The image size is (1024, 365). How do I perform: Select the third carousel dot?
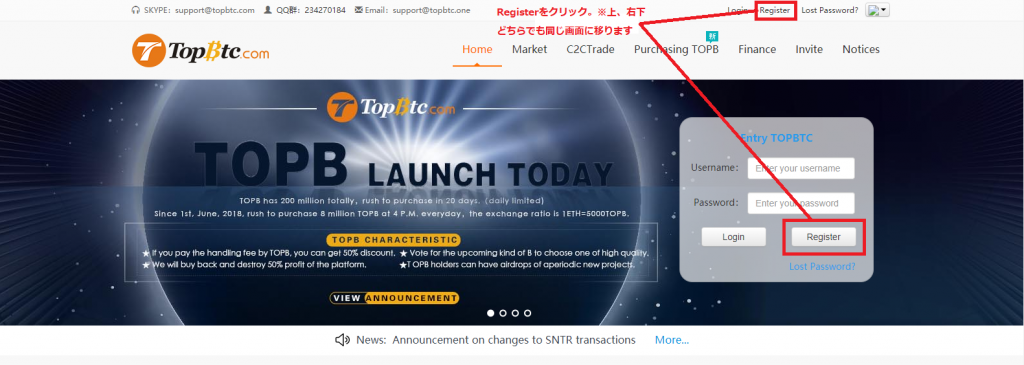(515, 313)
